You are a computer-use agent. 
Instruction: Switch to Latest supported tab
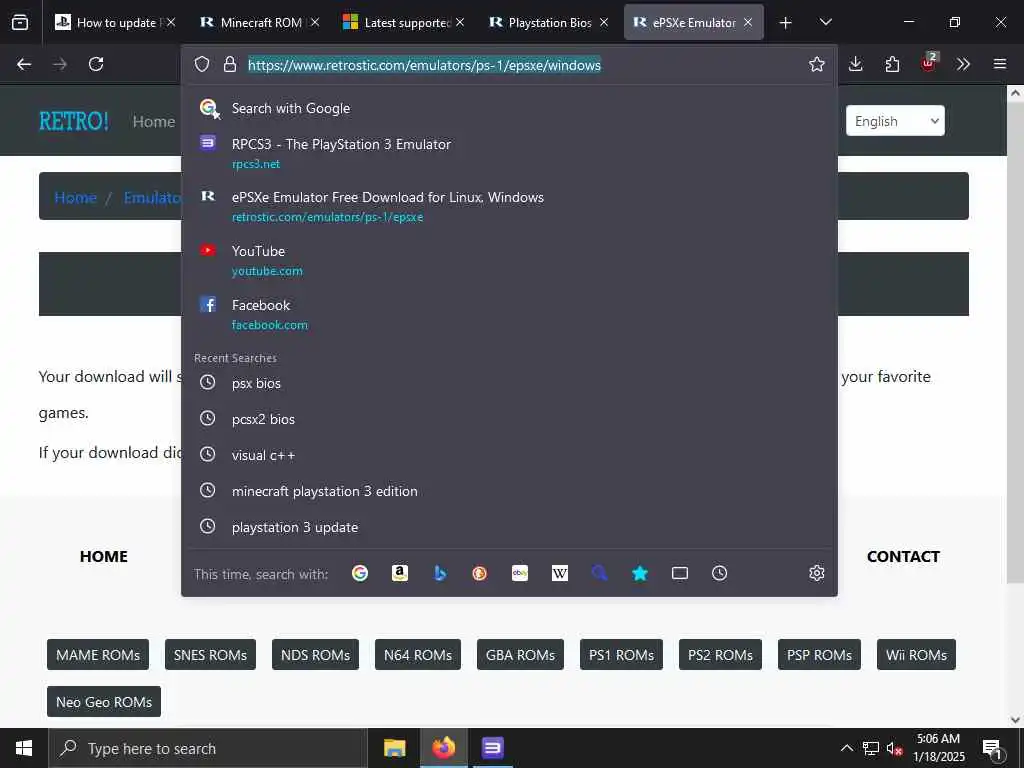point(404,23)
